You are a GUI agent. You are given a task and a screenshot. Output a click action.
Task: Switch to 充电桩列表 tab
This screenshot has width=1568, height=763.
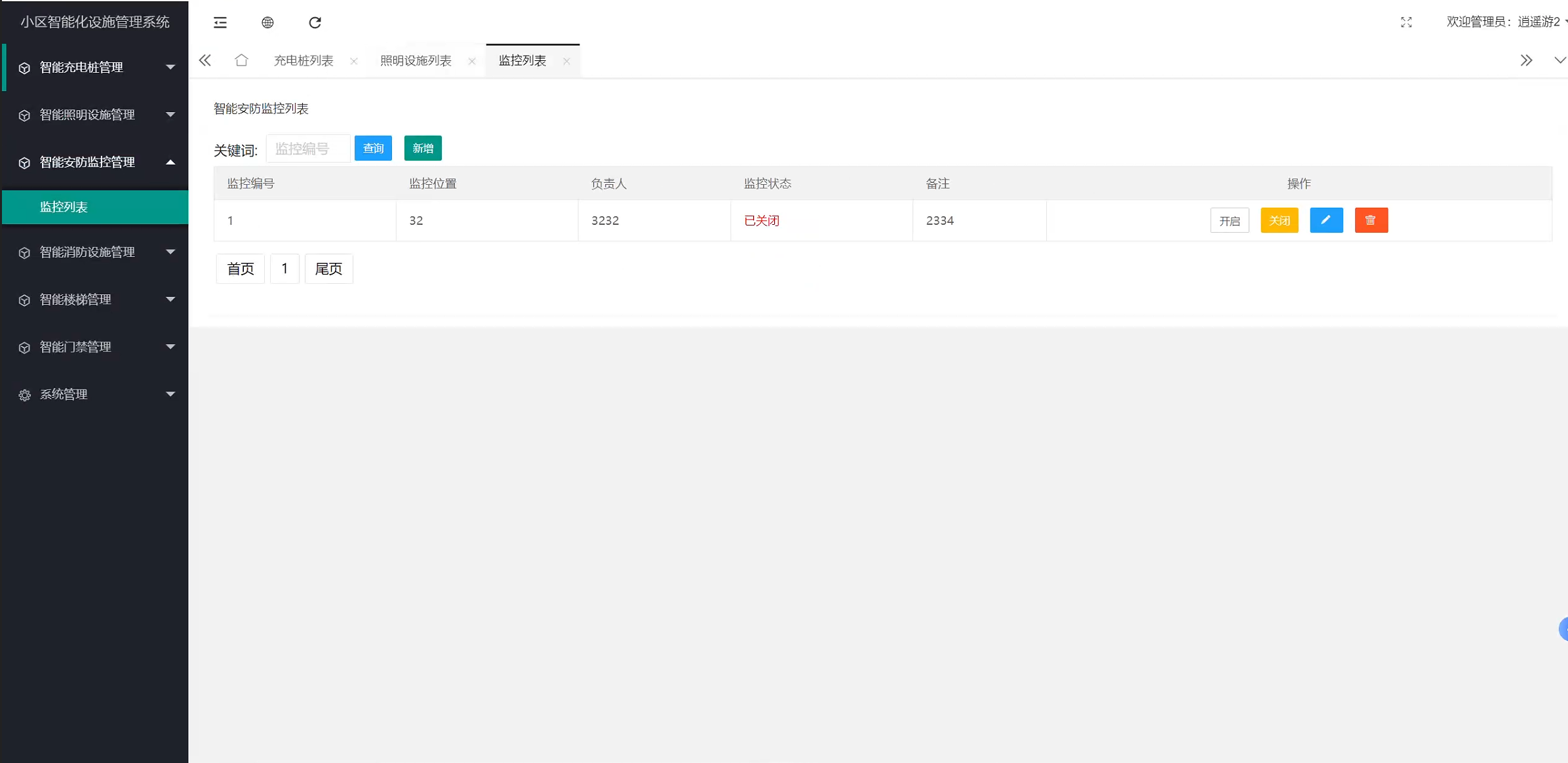tap(304, 61)
